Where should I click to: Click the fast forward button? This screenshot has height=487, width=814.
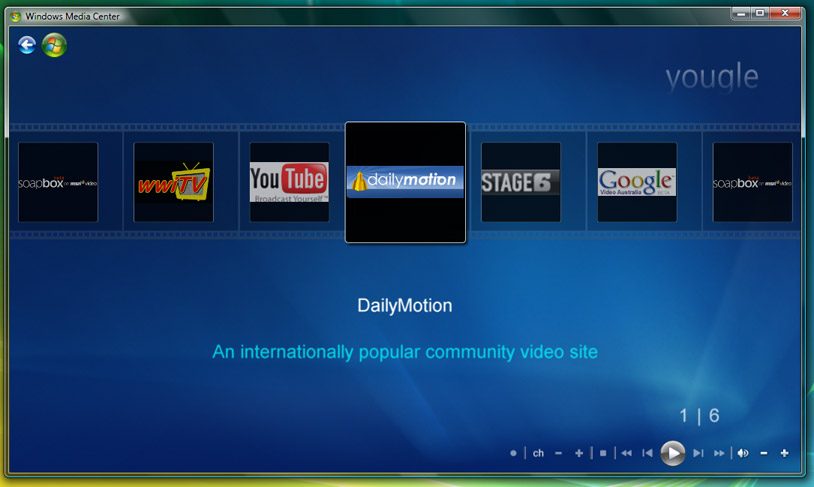point(719,453)
